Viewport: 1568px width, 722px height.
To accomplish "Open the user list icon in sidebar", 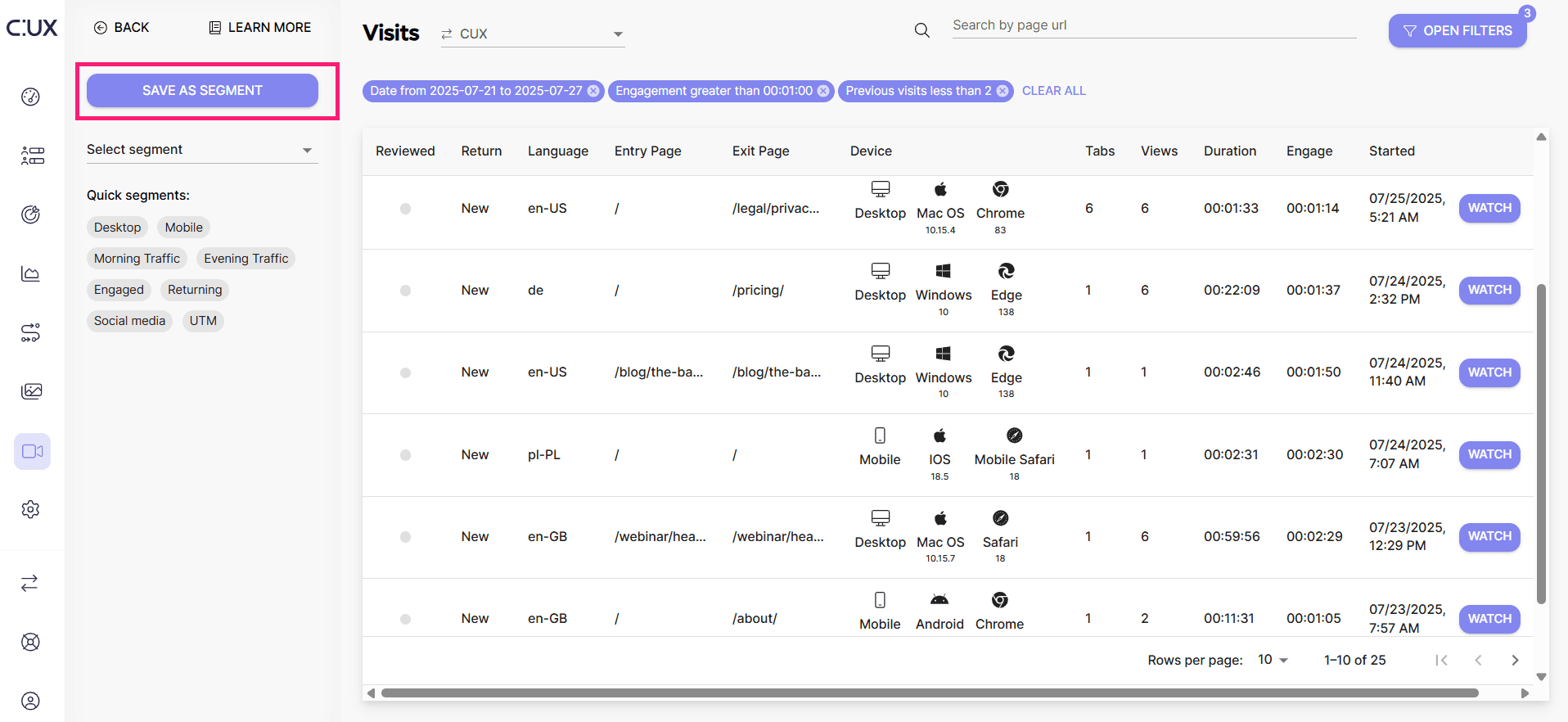I will (x=32, y=156).
